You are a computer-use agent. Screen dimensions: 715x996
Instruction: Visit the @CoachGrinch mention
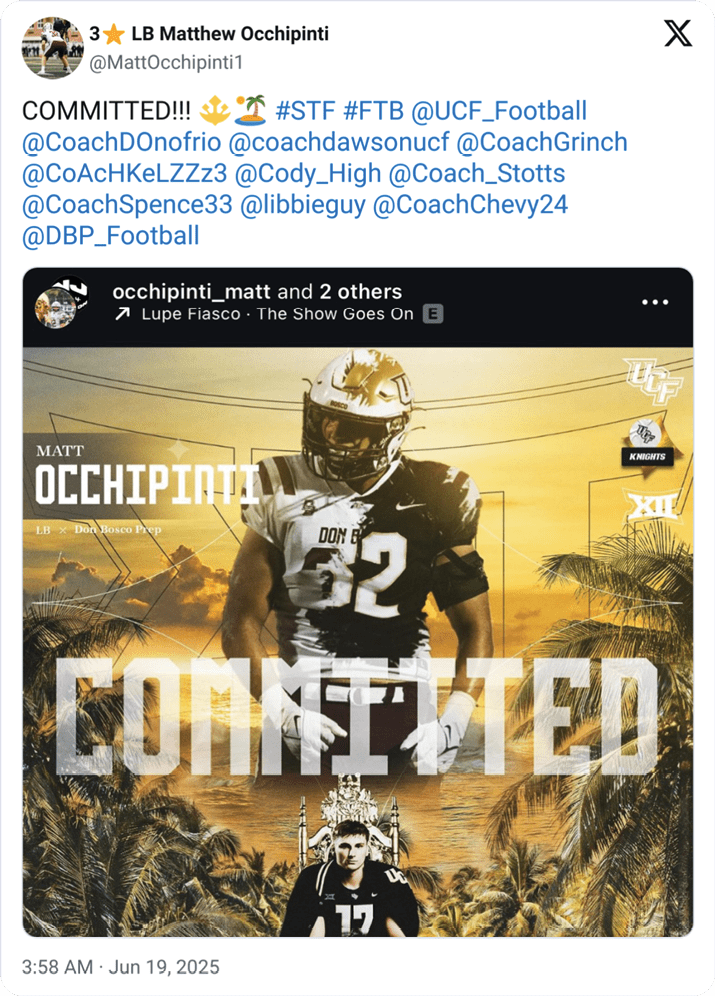coord(541,142)
